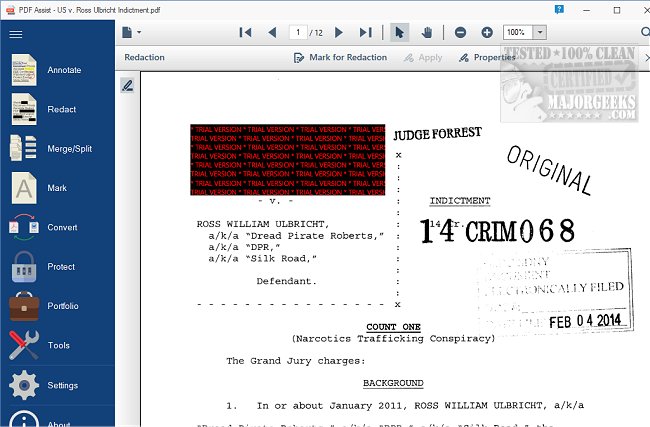Click the 'COUNT ONE' heading text

[x=393, y=327]
